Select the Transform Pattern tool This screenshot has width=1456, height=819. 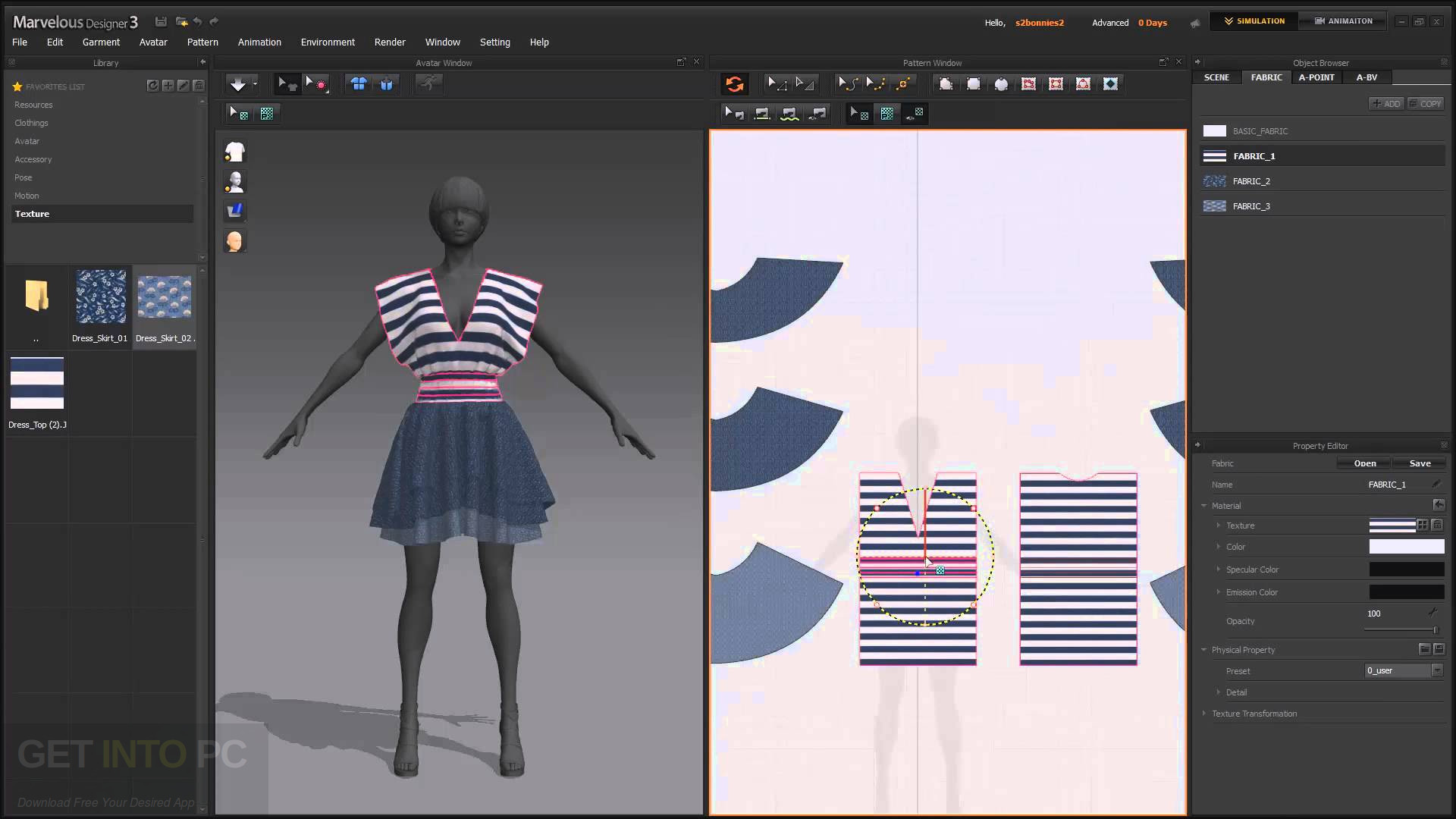pos(805,84)
